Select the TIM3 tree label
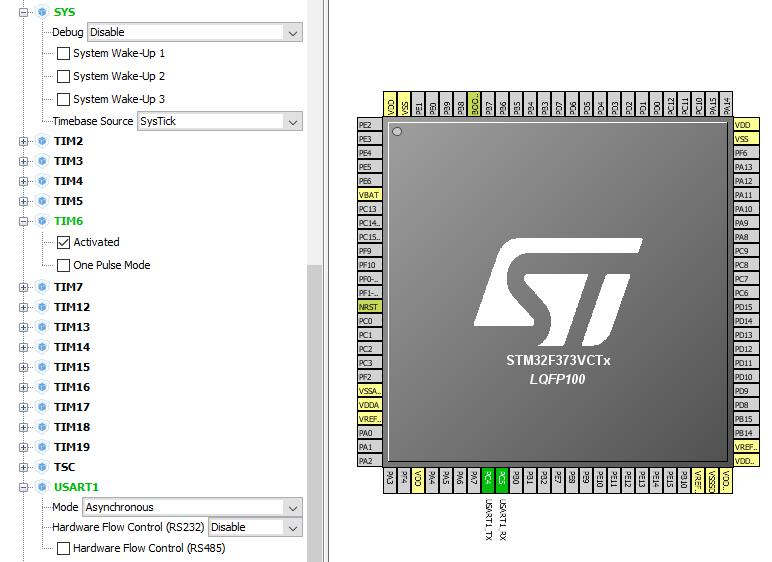This screenshot has height=562, width=772. (x=68, y=161)
